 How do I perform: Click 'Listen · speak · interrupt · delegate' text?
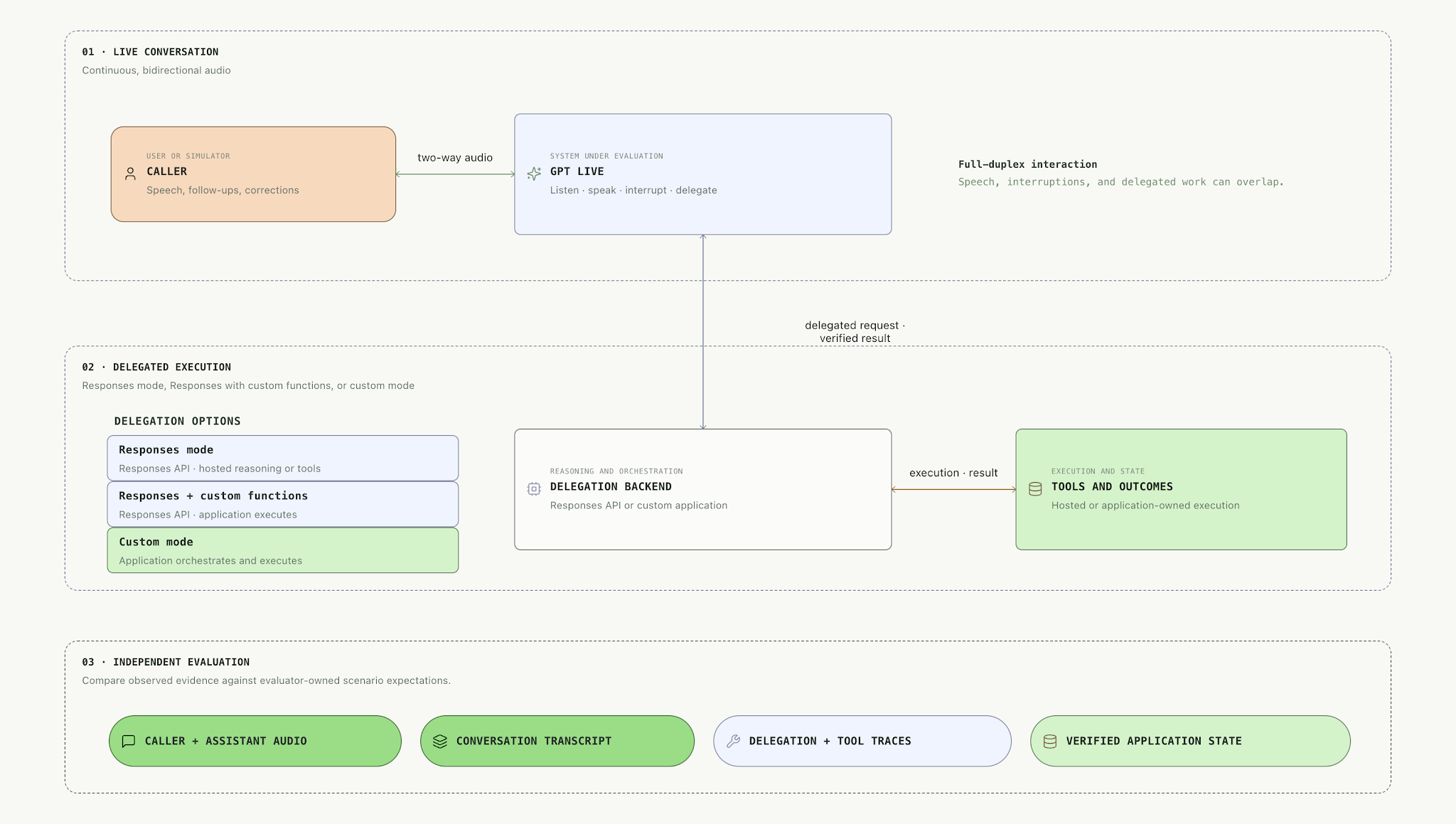click(633, 191)
